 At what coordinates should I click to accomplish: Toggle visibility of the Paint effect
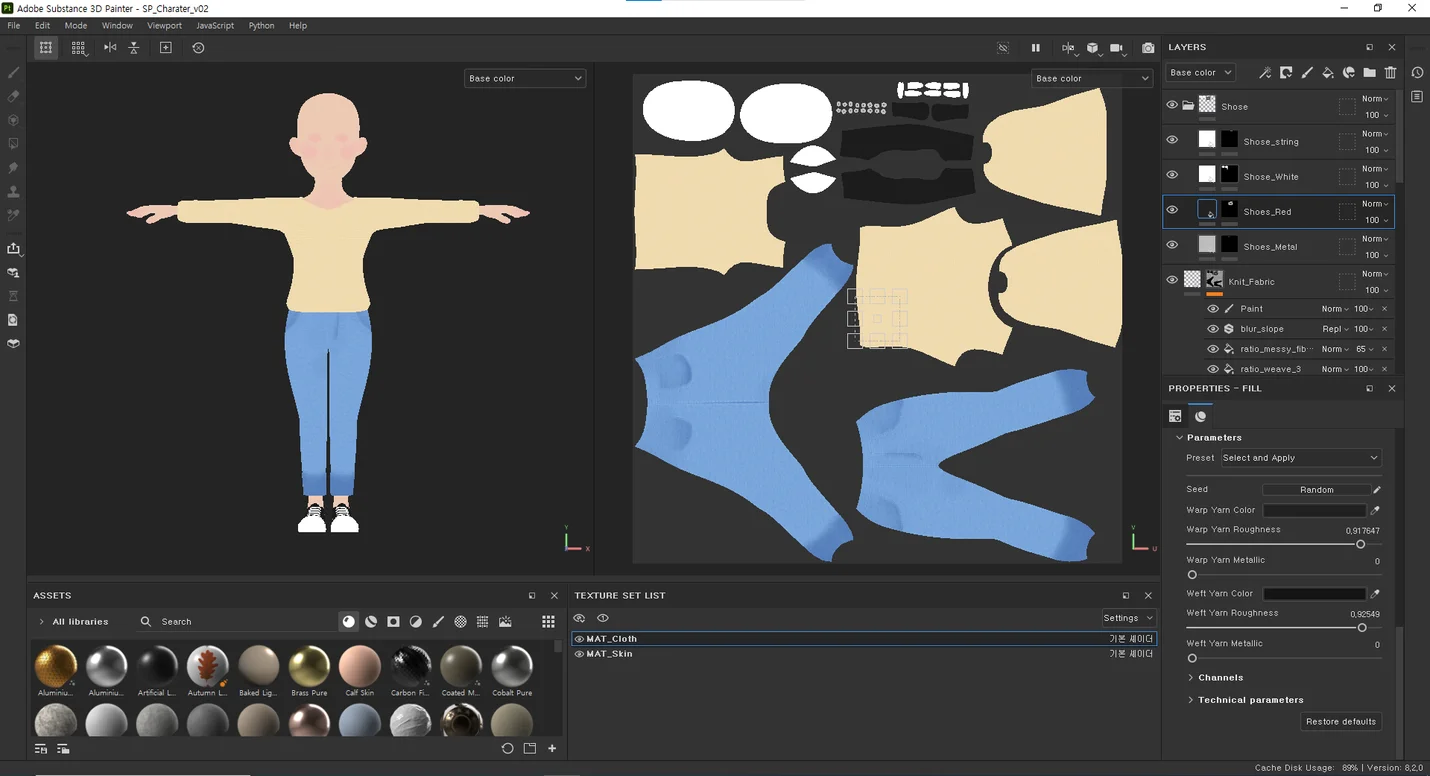[x=1213, y=309]
